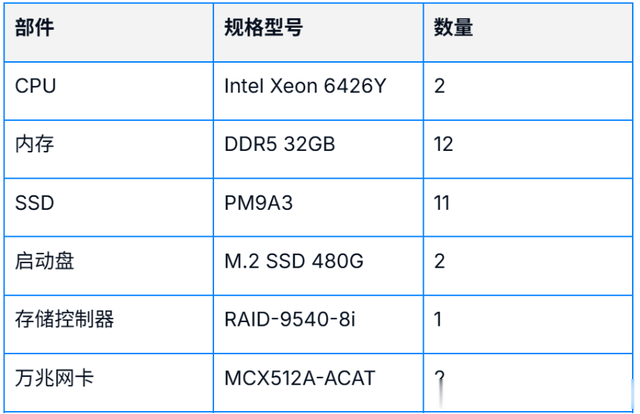Select the quantity cell showing 12
The image size is (640, 414).
[x=444, y=144]
